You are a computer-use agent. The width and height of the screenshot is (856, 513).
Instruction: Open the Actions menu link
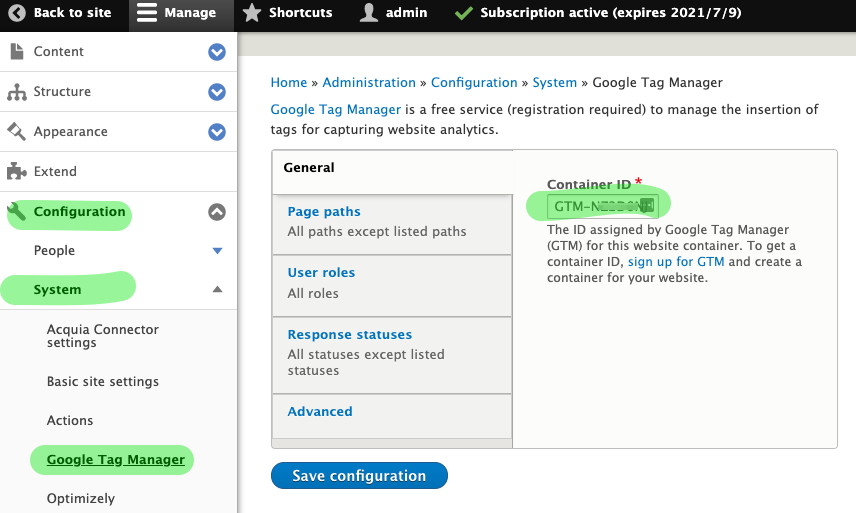(70, 420)
